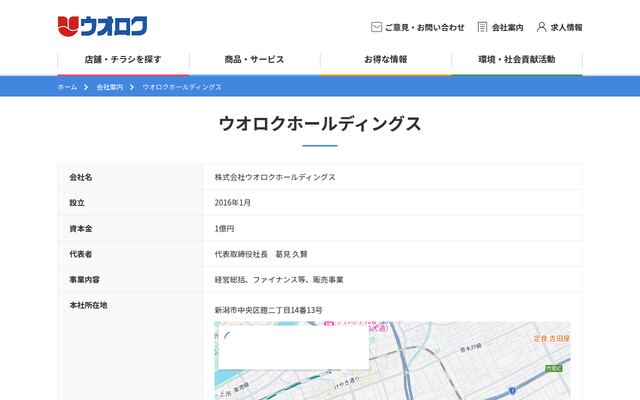Click the person icon beside 求人情報
This screenshot has height=400, width=640.
coord(541,27)
